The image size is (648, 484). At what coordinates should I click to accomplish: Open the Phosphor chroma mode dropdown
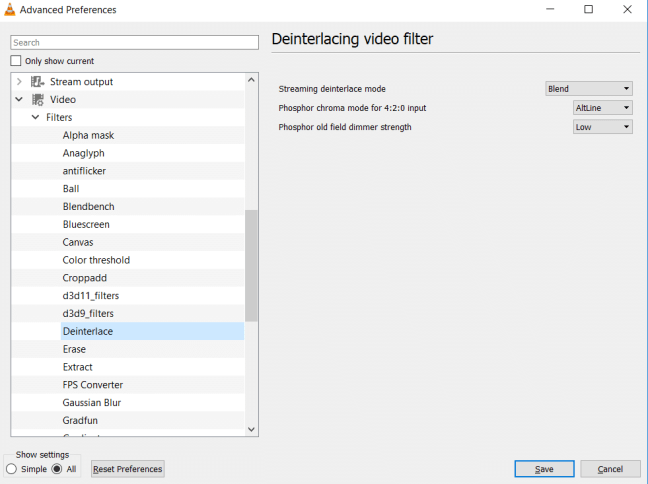coord(602,108)
